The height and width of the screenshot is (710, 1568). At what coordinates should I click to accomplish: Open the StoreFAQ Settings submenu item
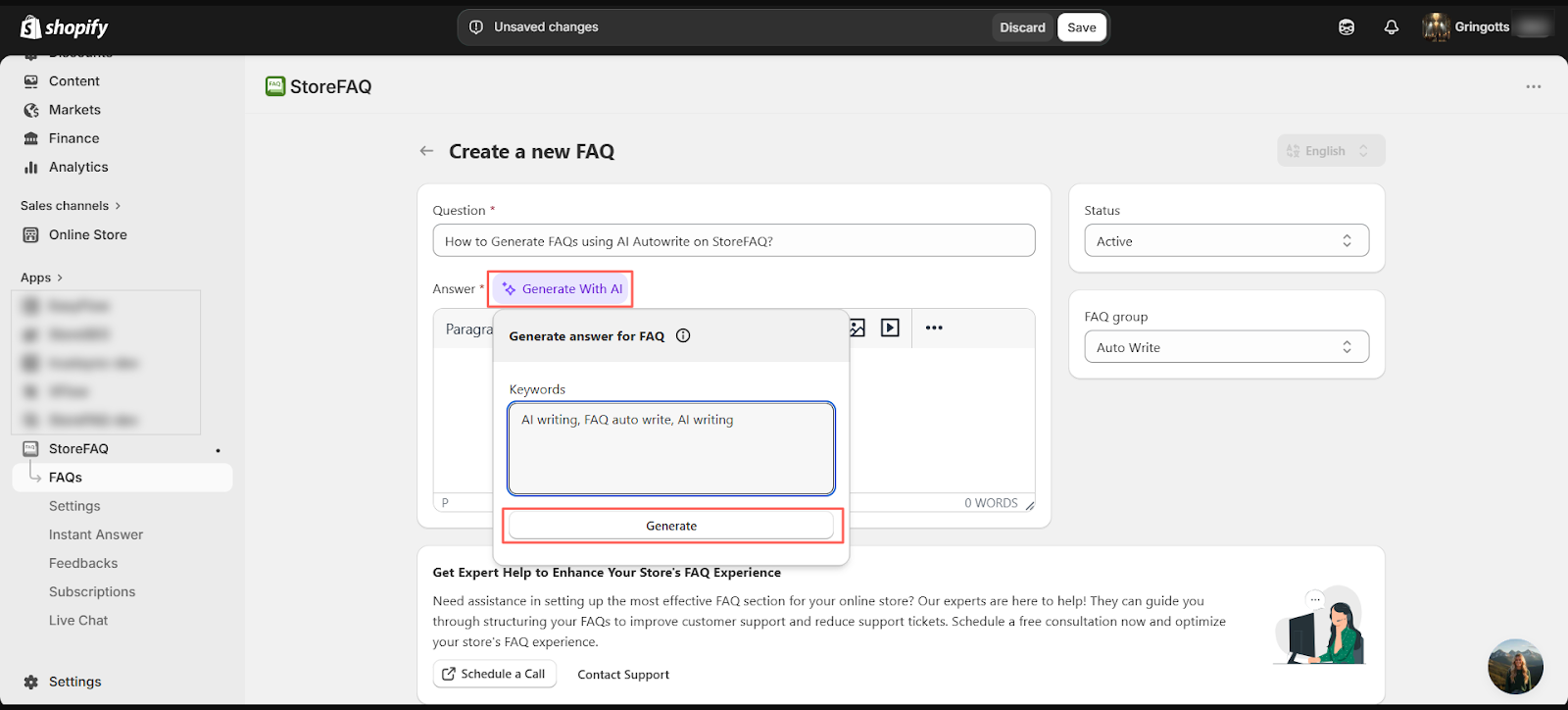pos(74,506)
